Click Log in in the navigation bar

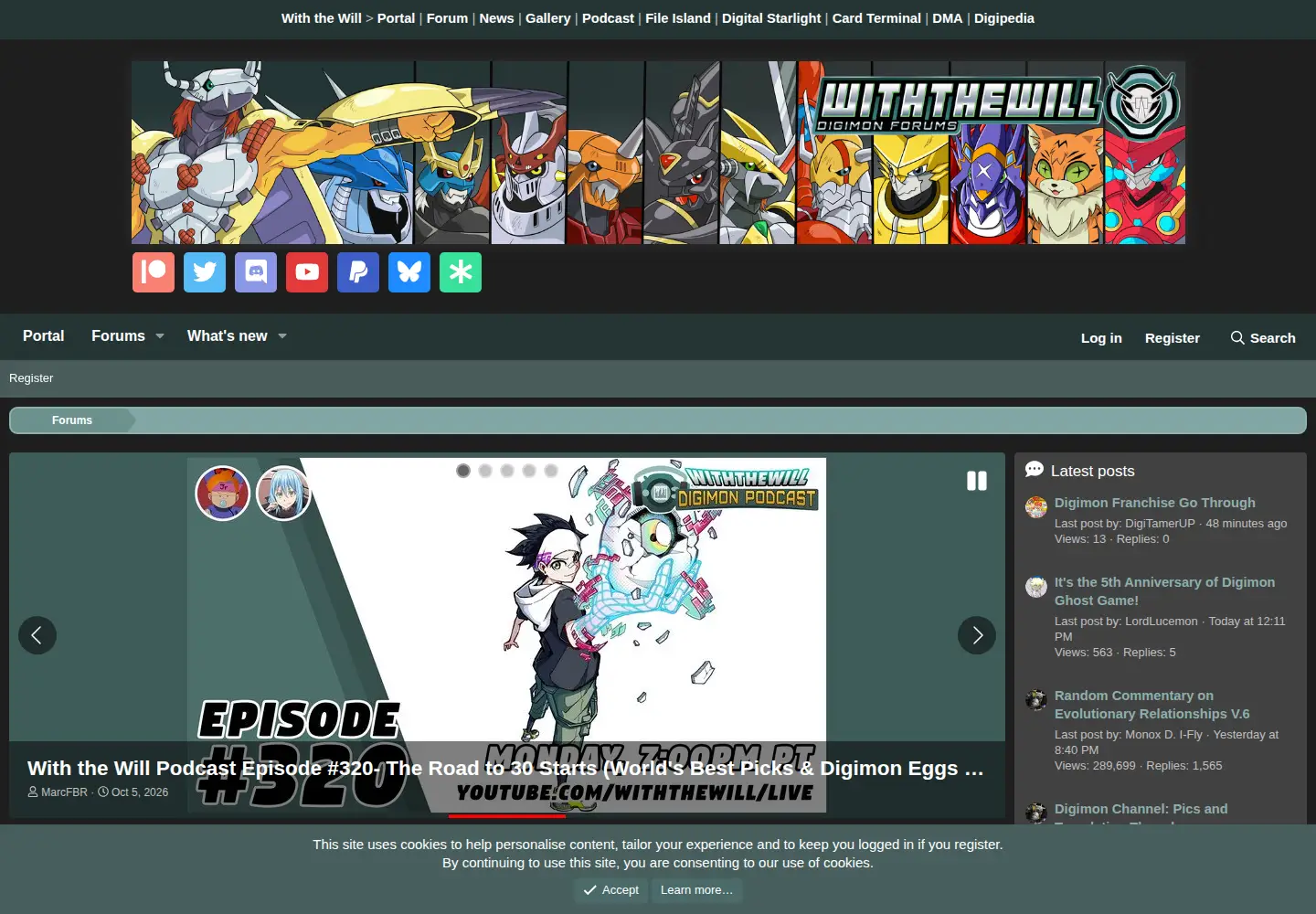click(x=1101, y=337)
